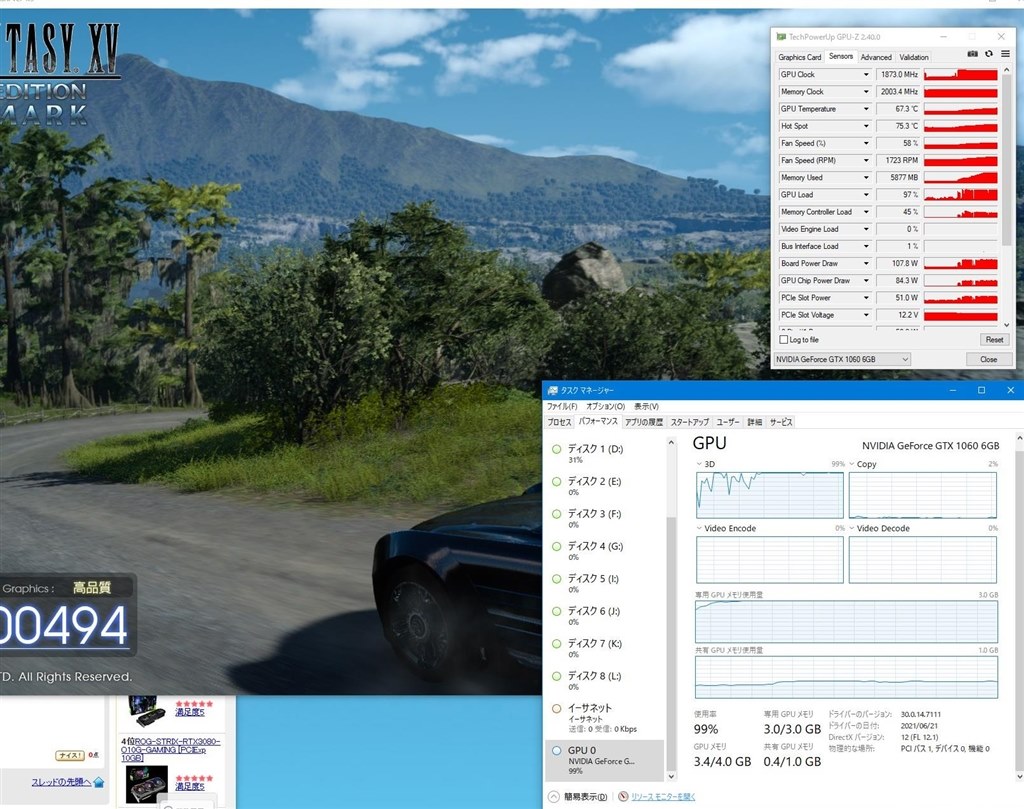Open the Fan Speed (RPM) sensor dropdown
The width and height of the screenshot is (1024, 809).
click(x=866, y=161)
